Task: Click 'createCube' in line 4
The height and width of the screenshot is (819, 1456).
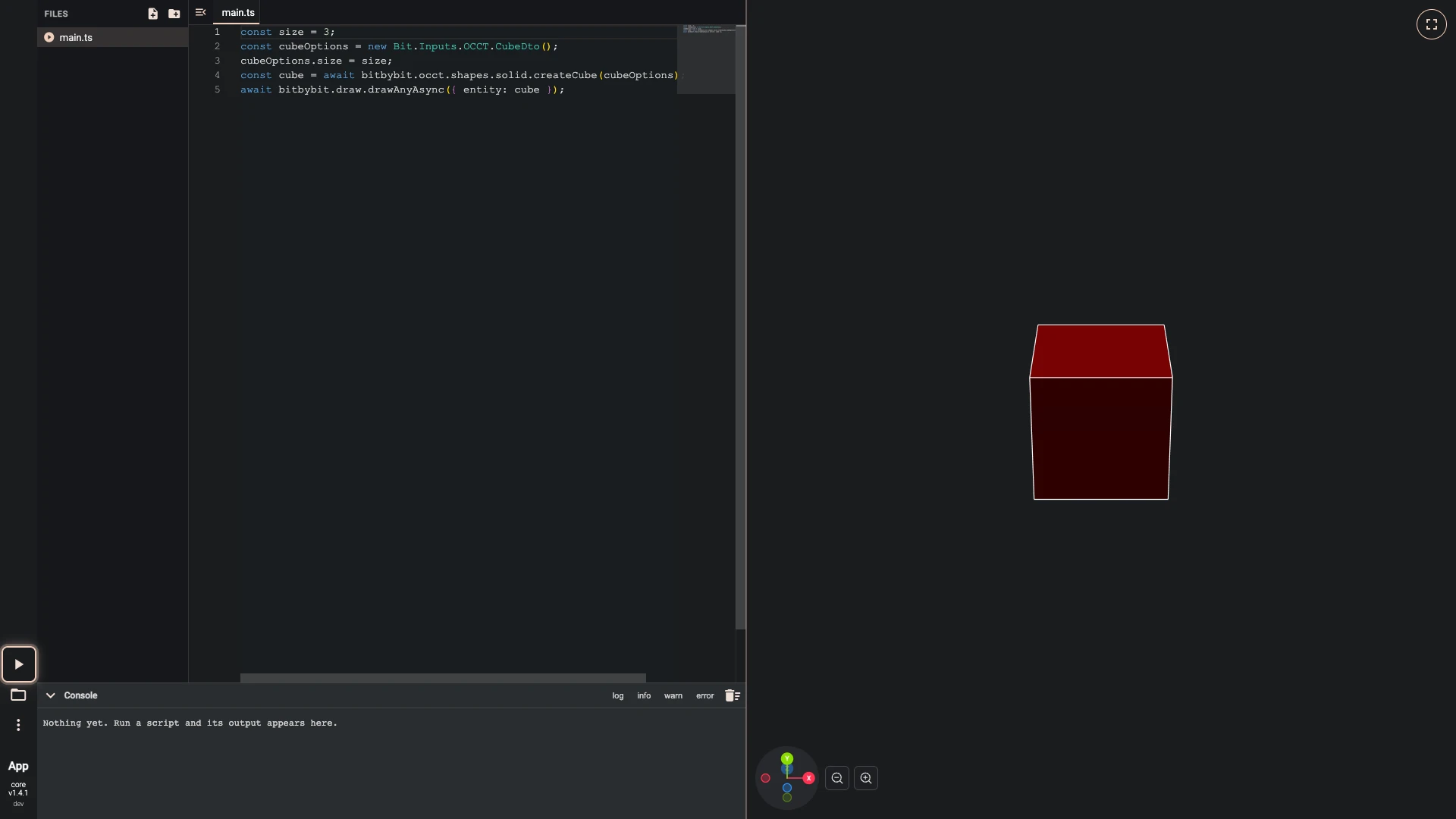Action: (x=565, y=75)
